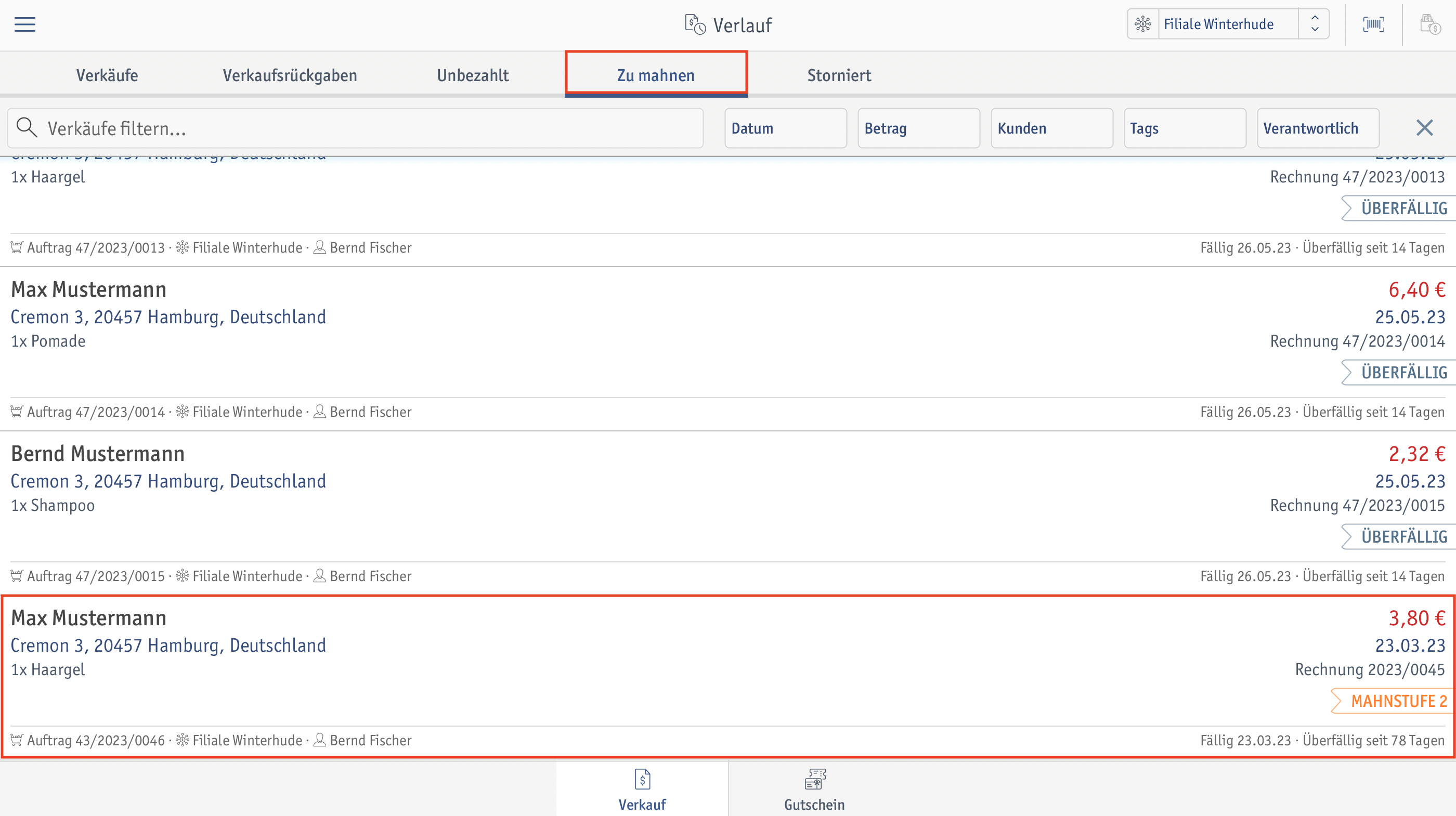Toggle the branch stepper arrows
1456x816 pixels.
click(1315, 24)
